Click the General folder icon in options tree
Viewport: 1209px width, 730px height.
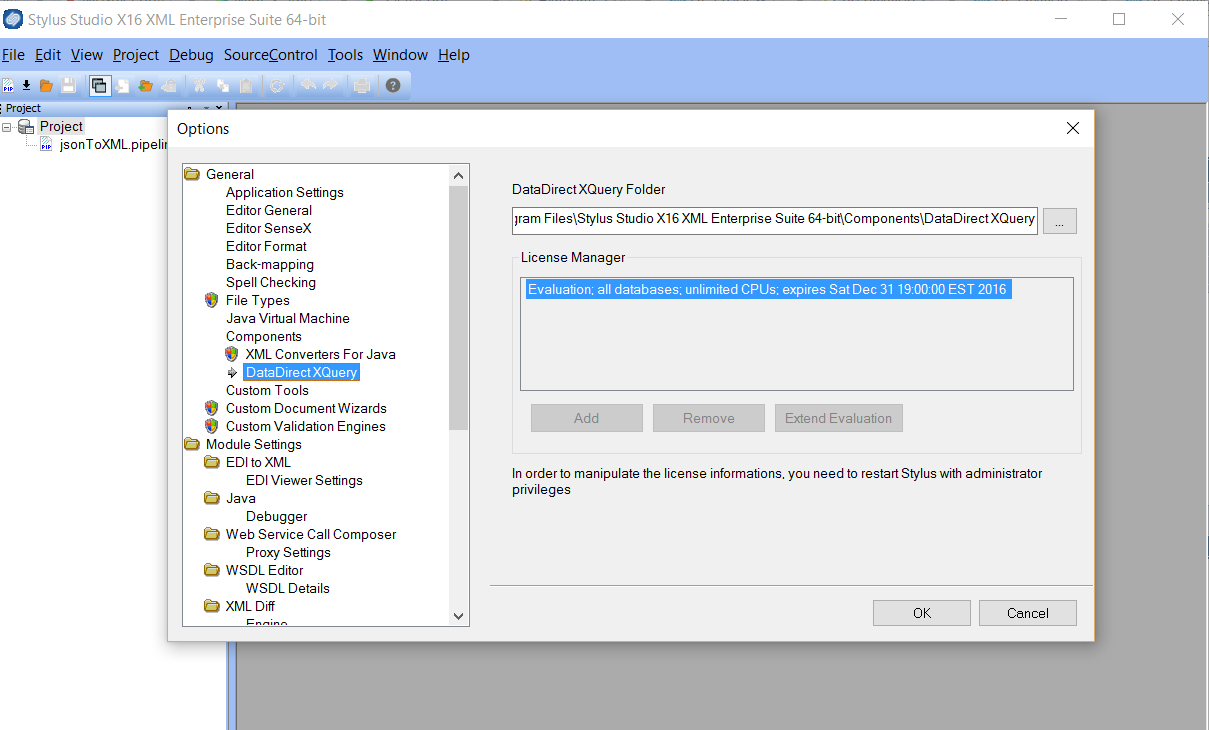[192, 174]
